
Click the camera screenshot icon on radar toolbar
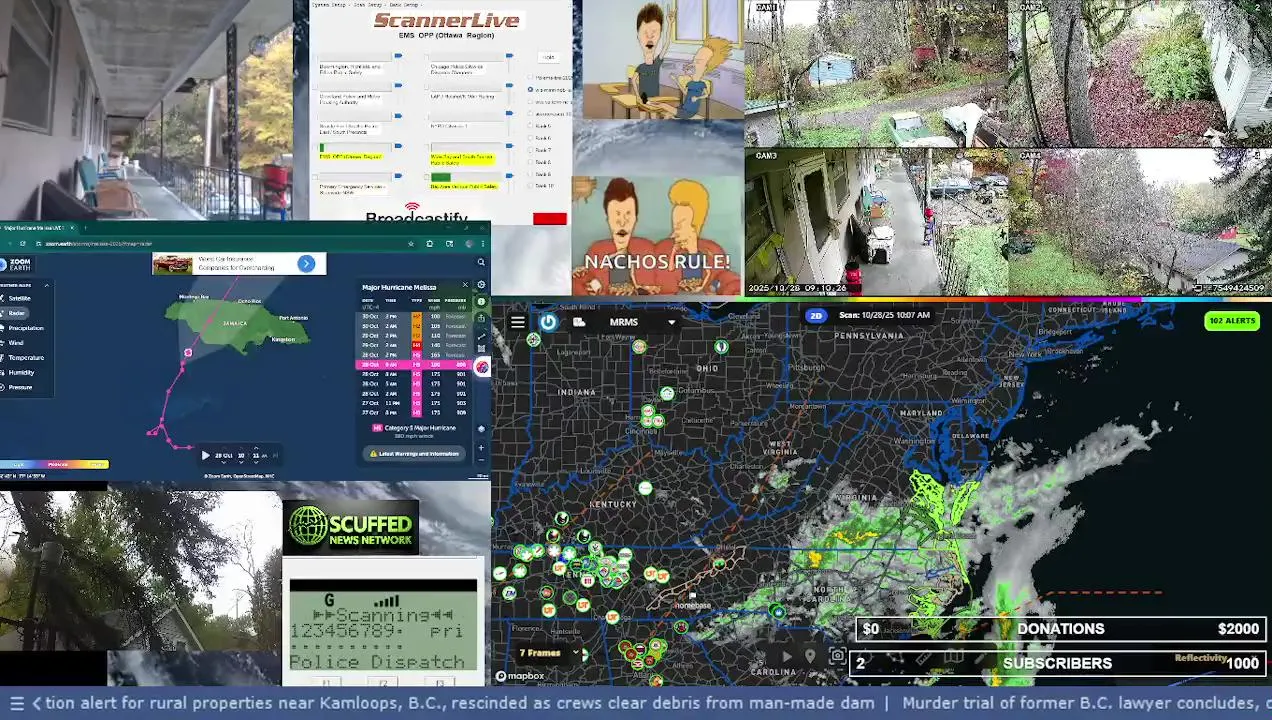(837, 655)
